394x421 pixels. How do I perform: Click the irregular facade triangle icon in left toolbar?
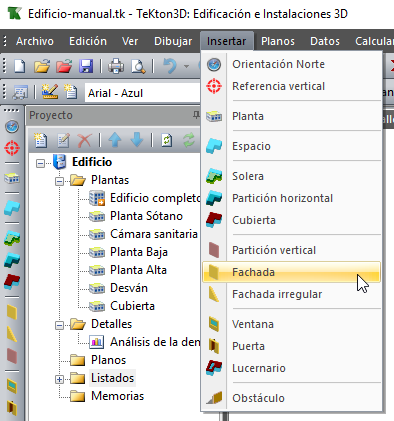(x=12, y=334)
